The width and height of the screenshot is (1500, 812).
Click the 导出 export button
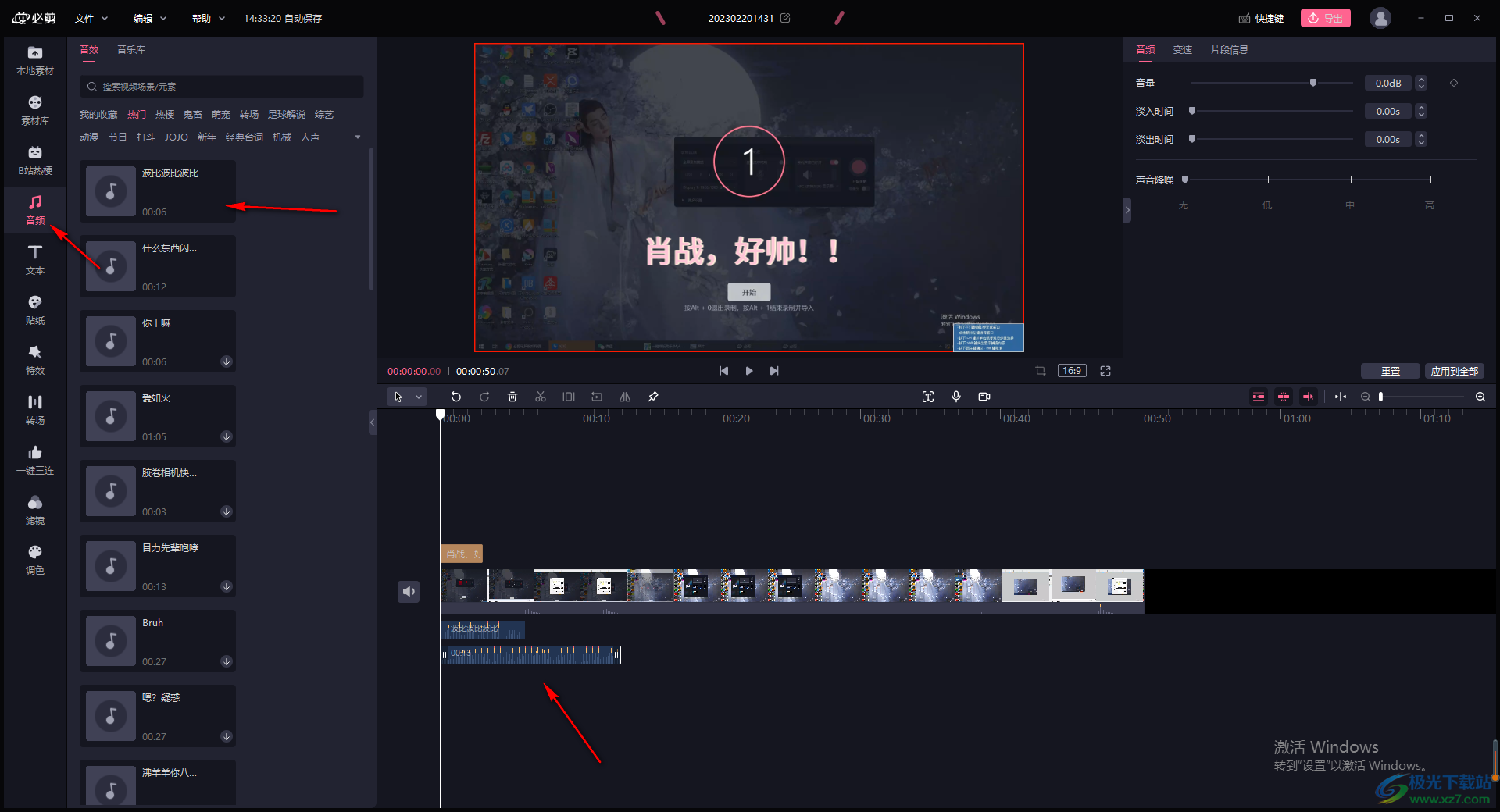coord(1326,18)
